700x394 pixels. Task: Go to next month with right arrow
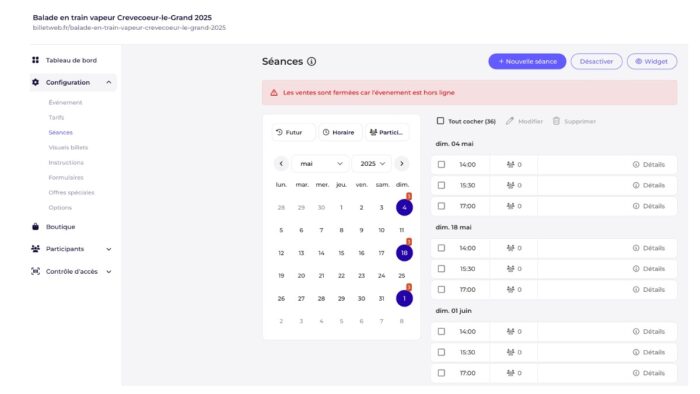click(x=402, y=164)
